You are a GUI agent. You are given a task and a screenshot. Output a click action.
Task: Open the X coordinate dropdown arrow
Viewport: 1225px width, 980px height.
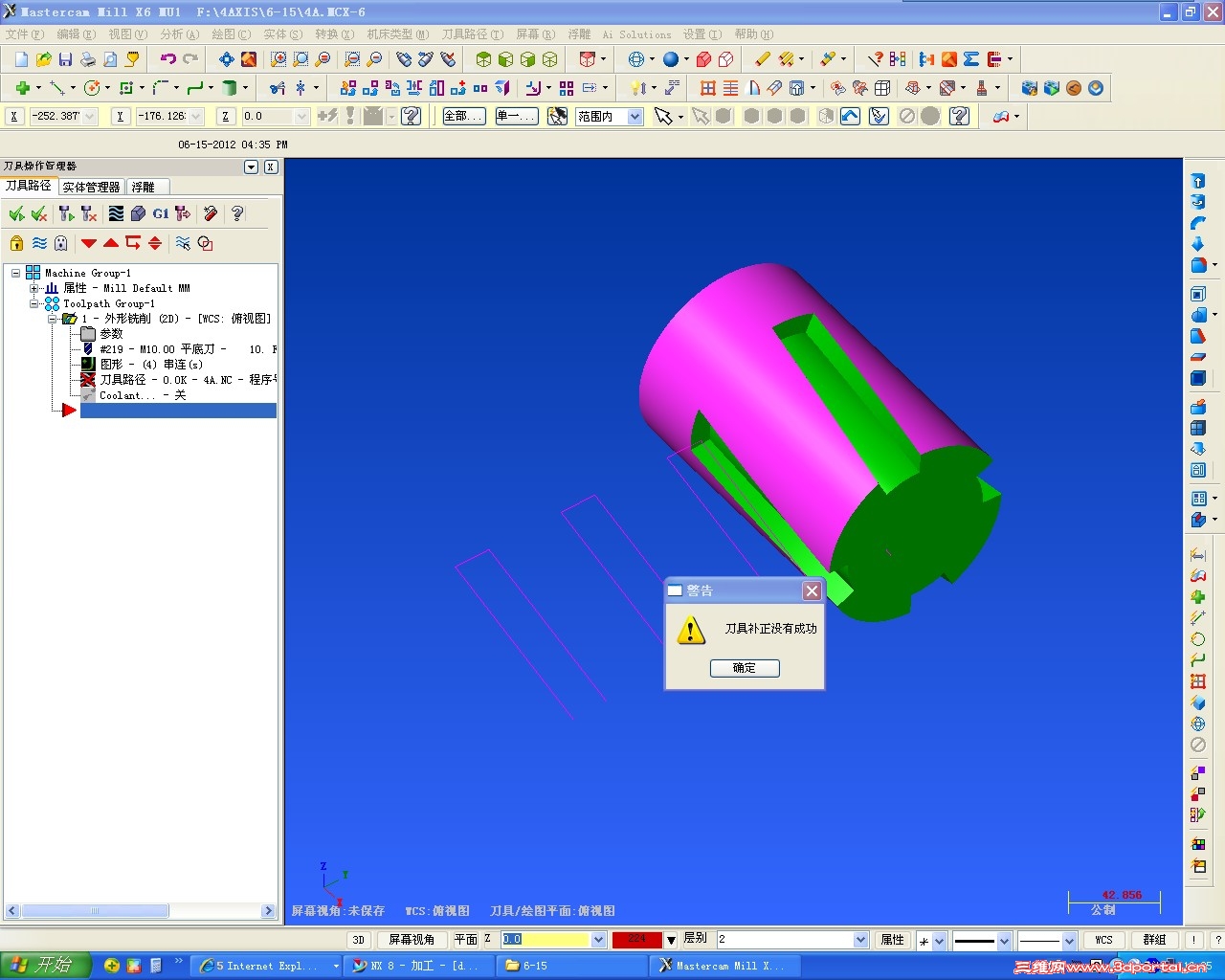91,117
